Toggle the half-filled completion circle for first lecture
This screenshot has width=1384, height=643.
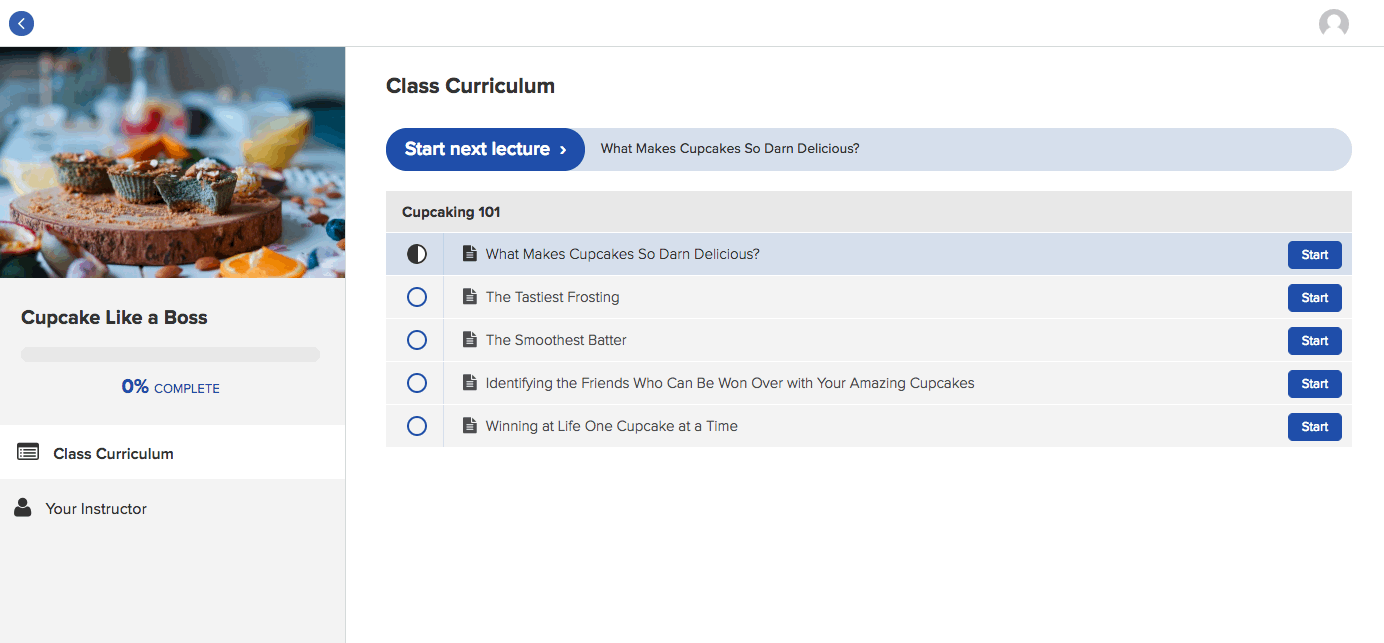417,254
